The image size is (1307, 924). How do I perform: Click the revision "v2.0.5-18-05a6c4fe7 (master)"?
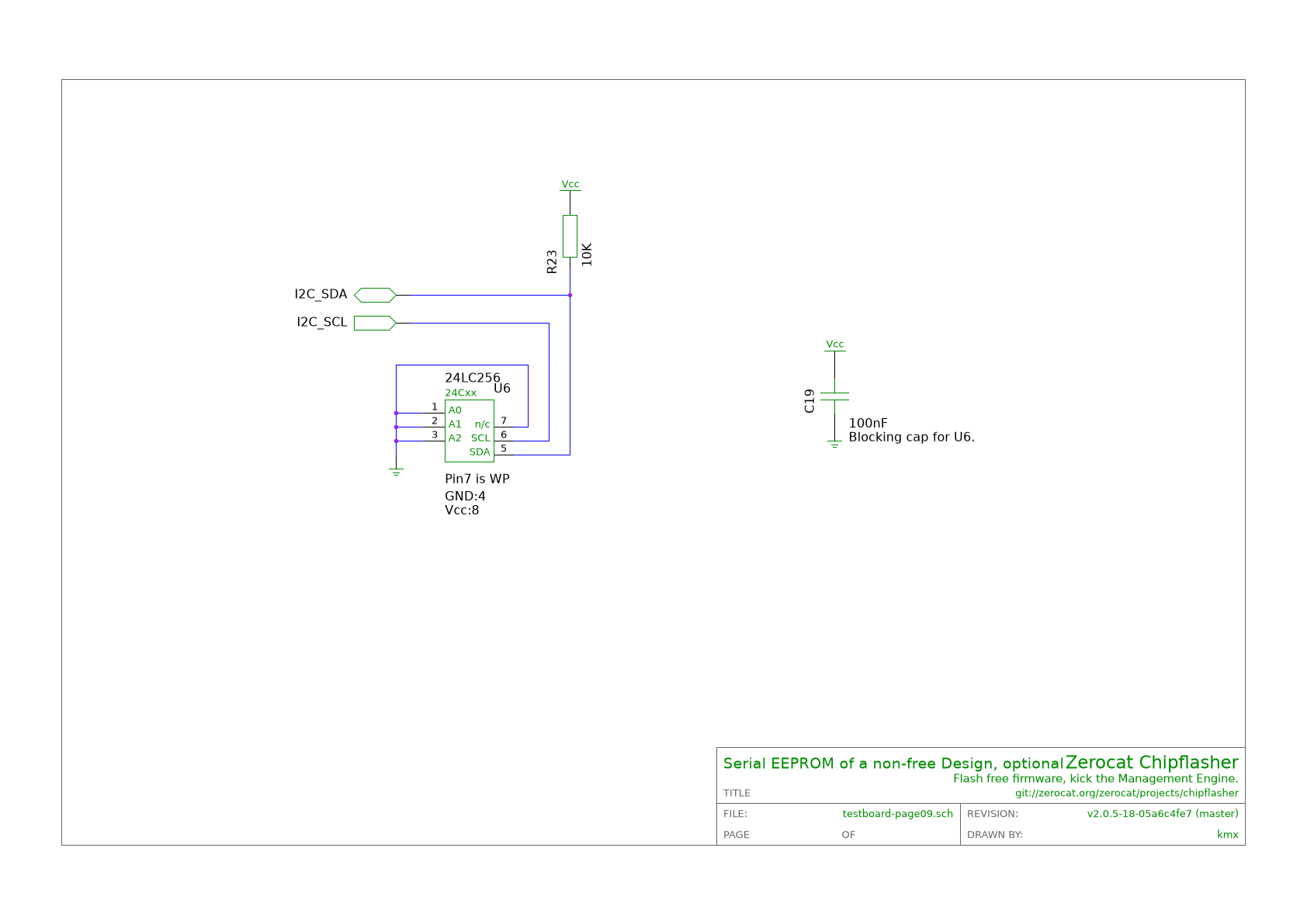pyautogui.click(x=1163, y=814)
